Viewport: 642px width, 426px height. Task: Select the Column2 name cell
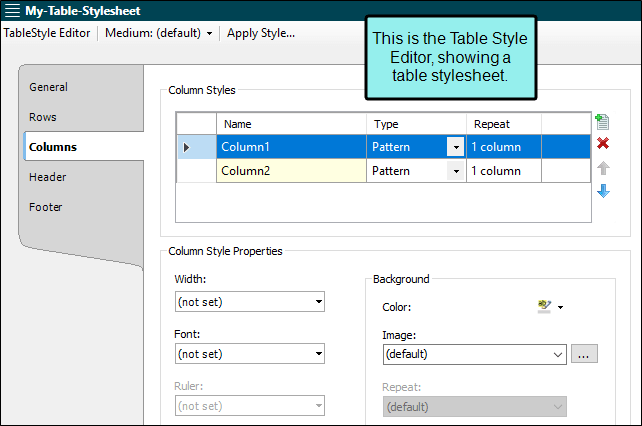tap(291, 171)
